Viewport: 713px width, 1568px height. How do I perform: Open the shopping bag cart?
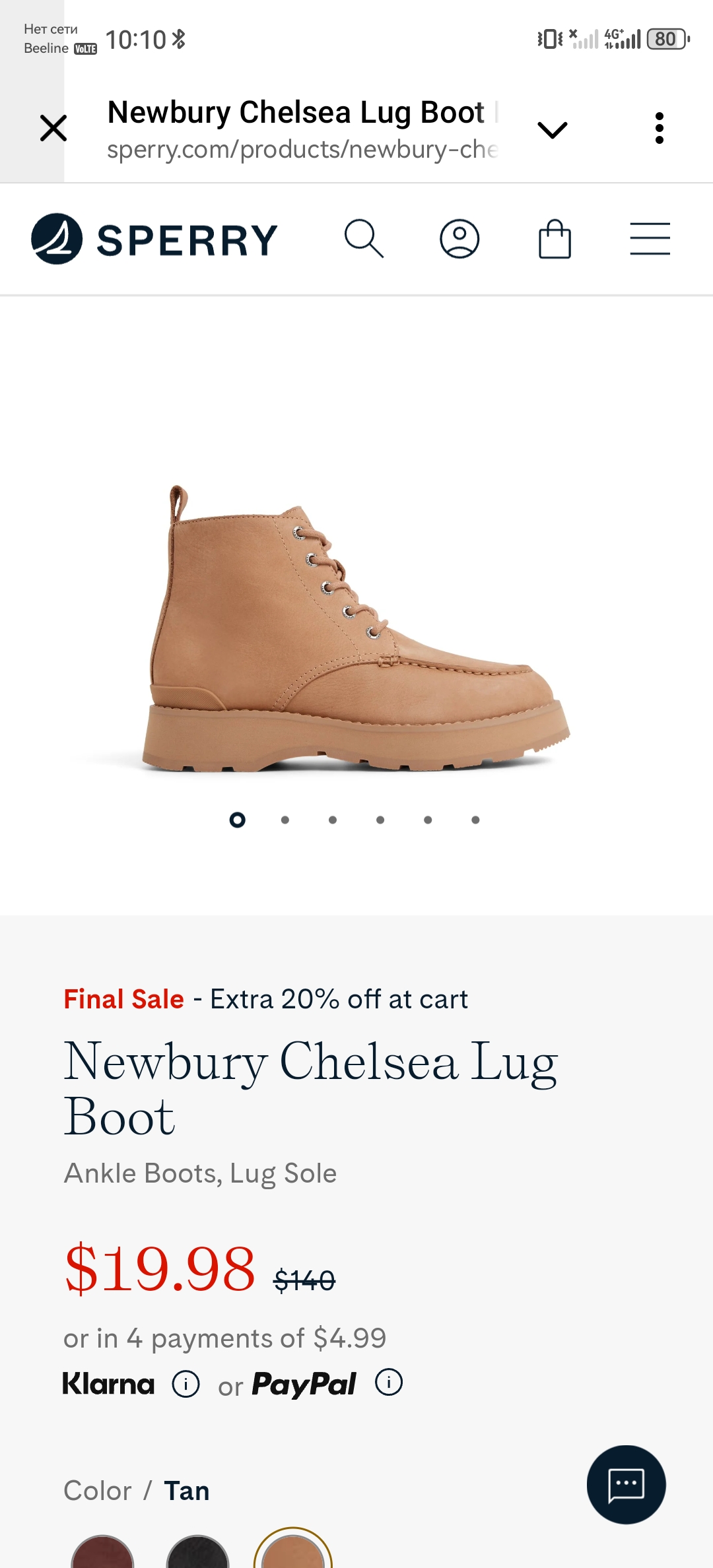tap(555, 239)
